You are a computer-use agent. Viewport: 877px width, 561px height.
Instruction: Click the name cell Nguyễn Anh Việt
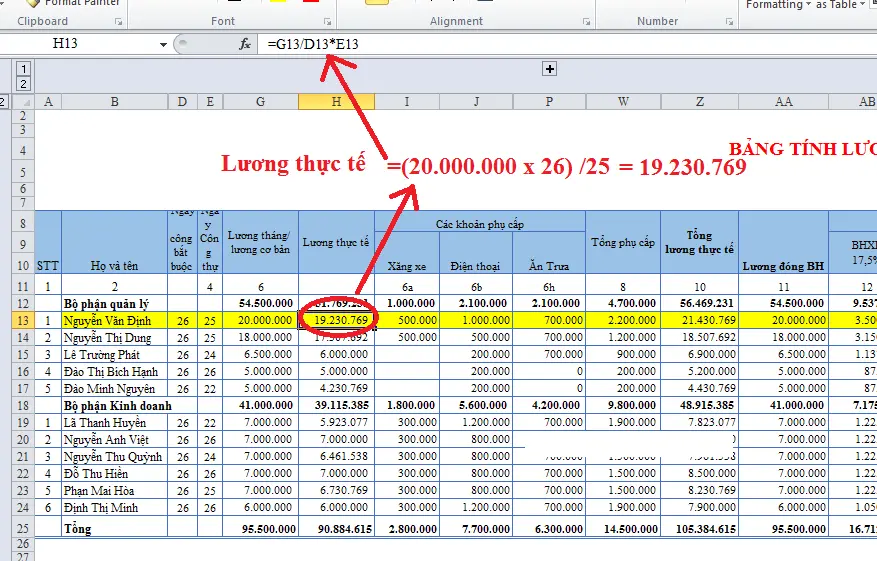coord(115,440)
